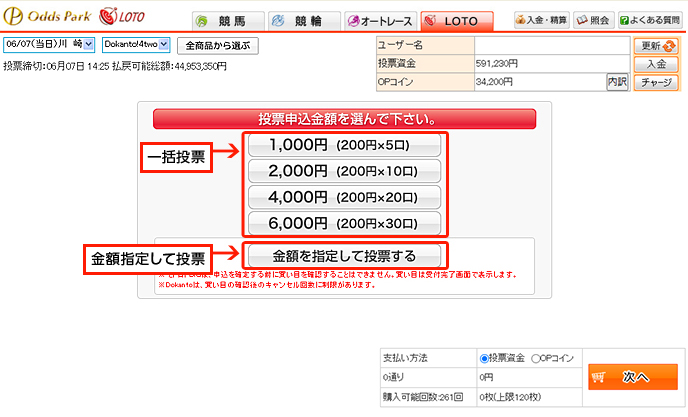Click the LOTO logo beside Odds Park
Image resolution: width=688 pixels, height=417 pixels.
pyautogui.click(x=122, y=16)
